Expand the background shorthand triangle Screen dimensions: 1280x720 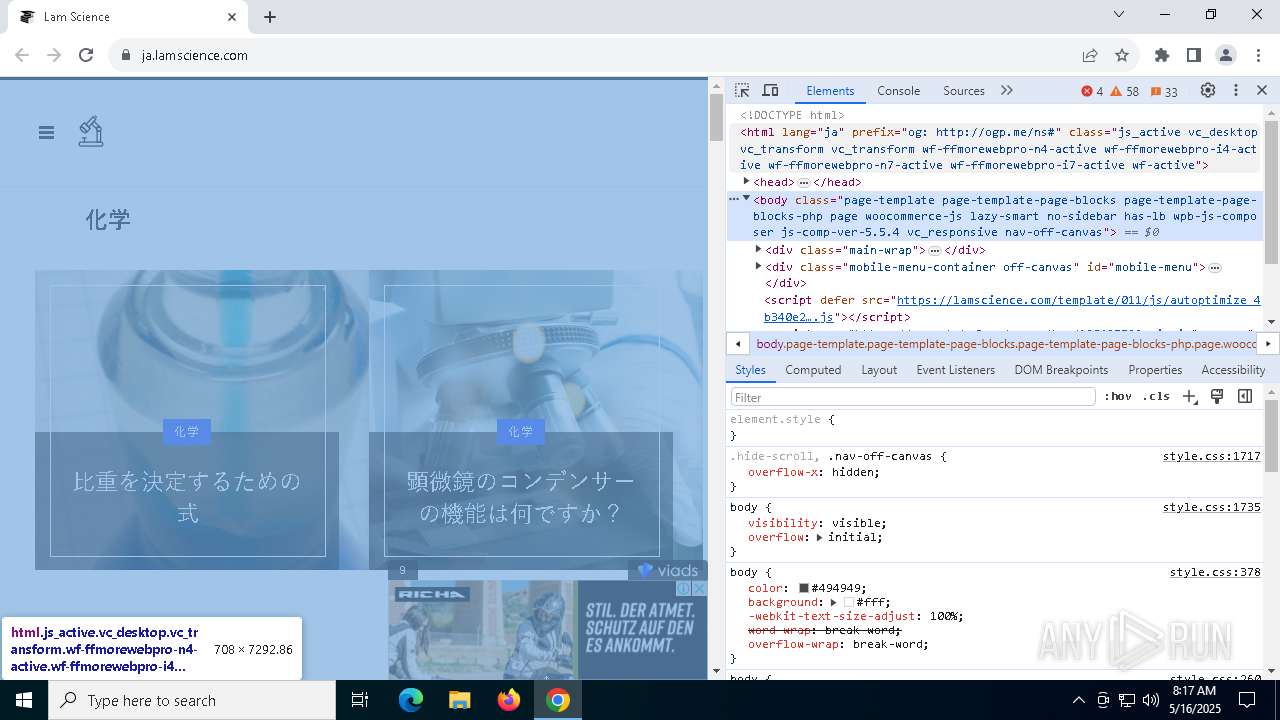(x=833, y=602)
